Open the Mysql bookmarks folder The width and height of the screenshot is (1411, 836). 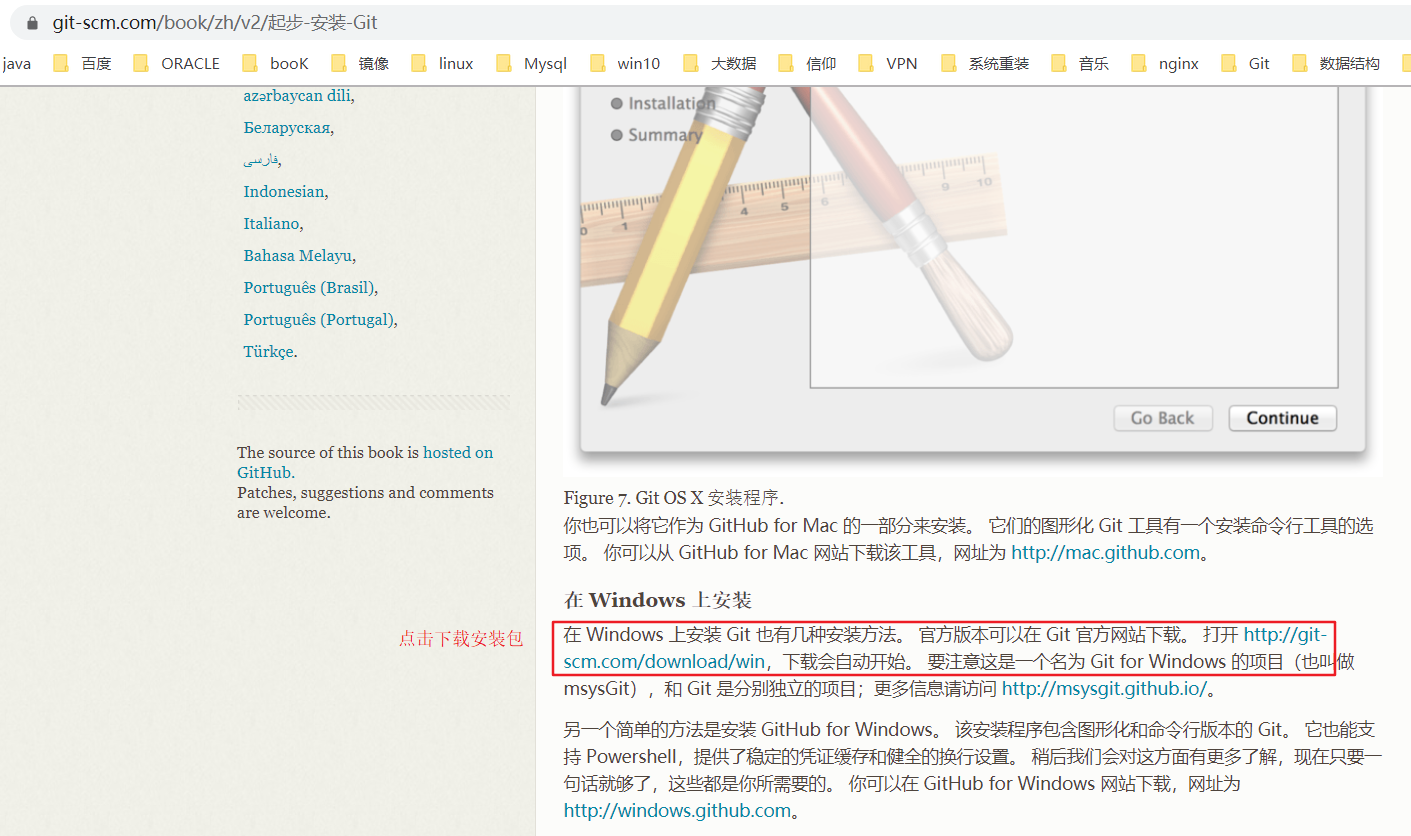pos(545,62)
